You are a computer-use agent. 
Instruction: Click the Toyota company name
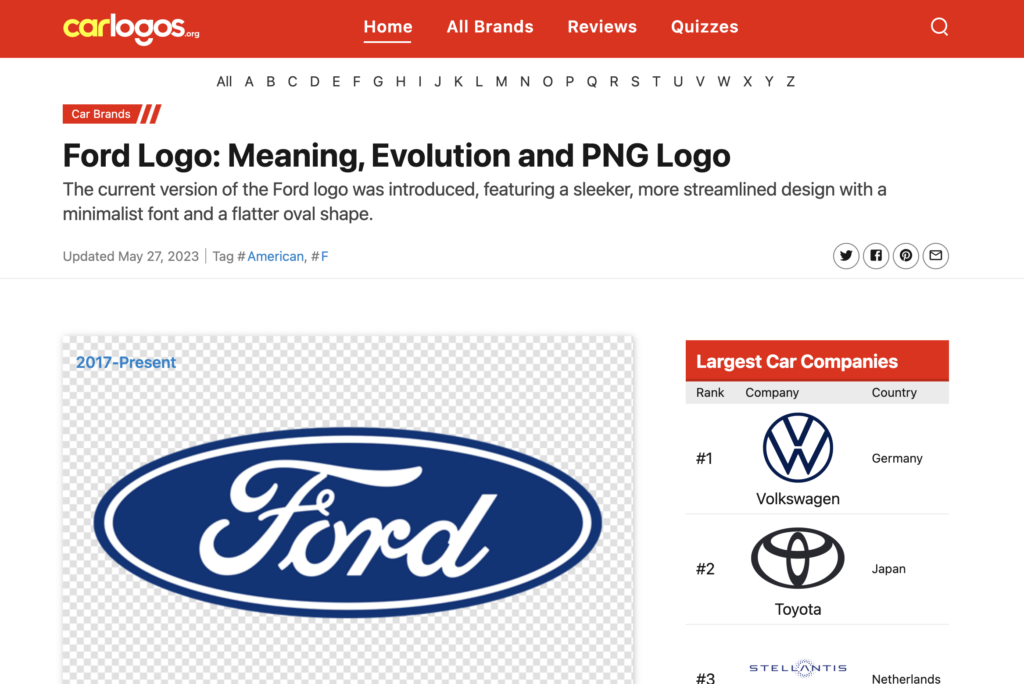(x=797, y=610)
